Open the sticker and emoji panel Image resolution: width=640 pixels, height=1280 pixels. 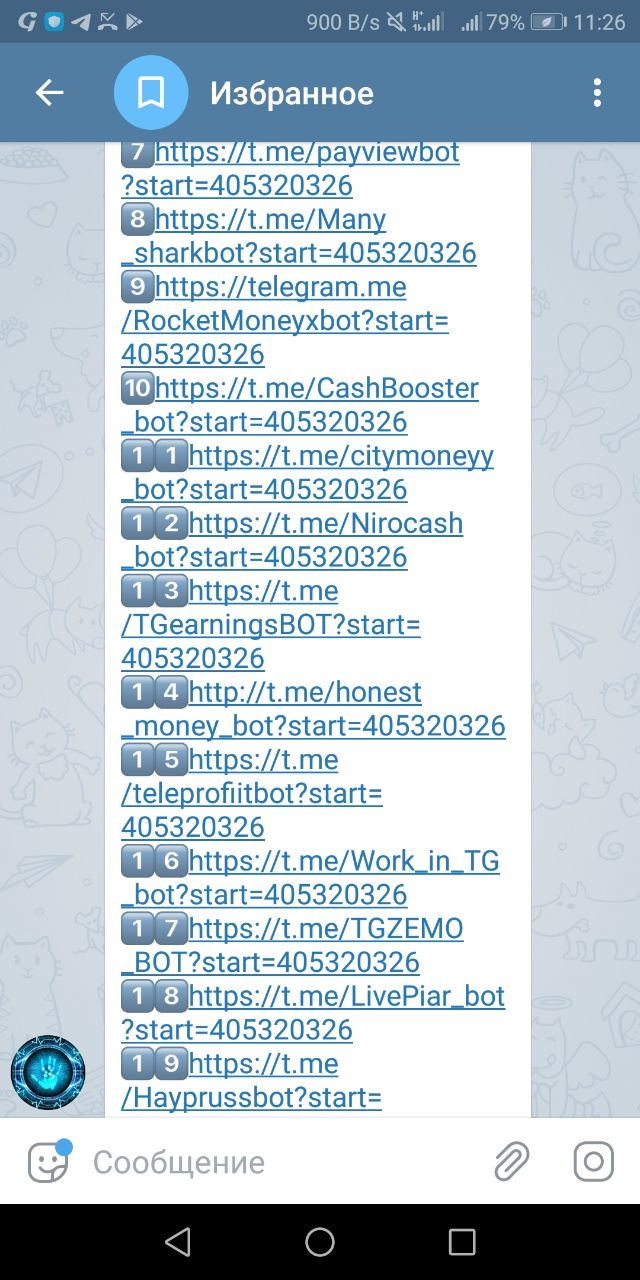pos(48,1161)
